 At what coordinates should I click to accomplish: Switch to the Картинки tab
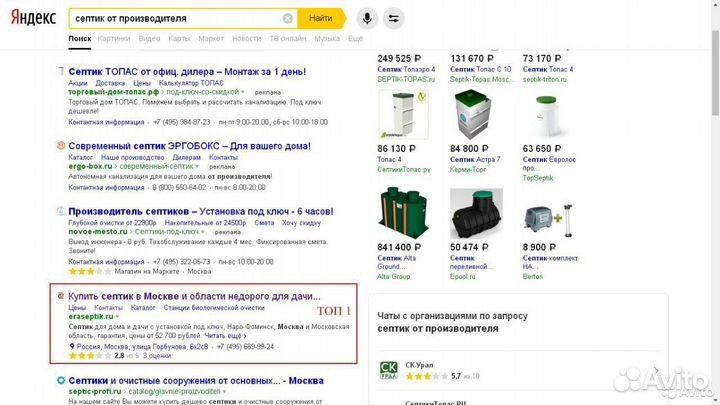(114, 39)
